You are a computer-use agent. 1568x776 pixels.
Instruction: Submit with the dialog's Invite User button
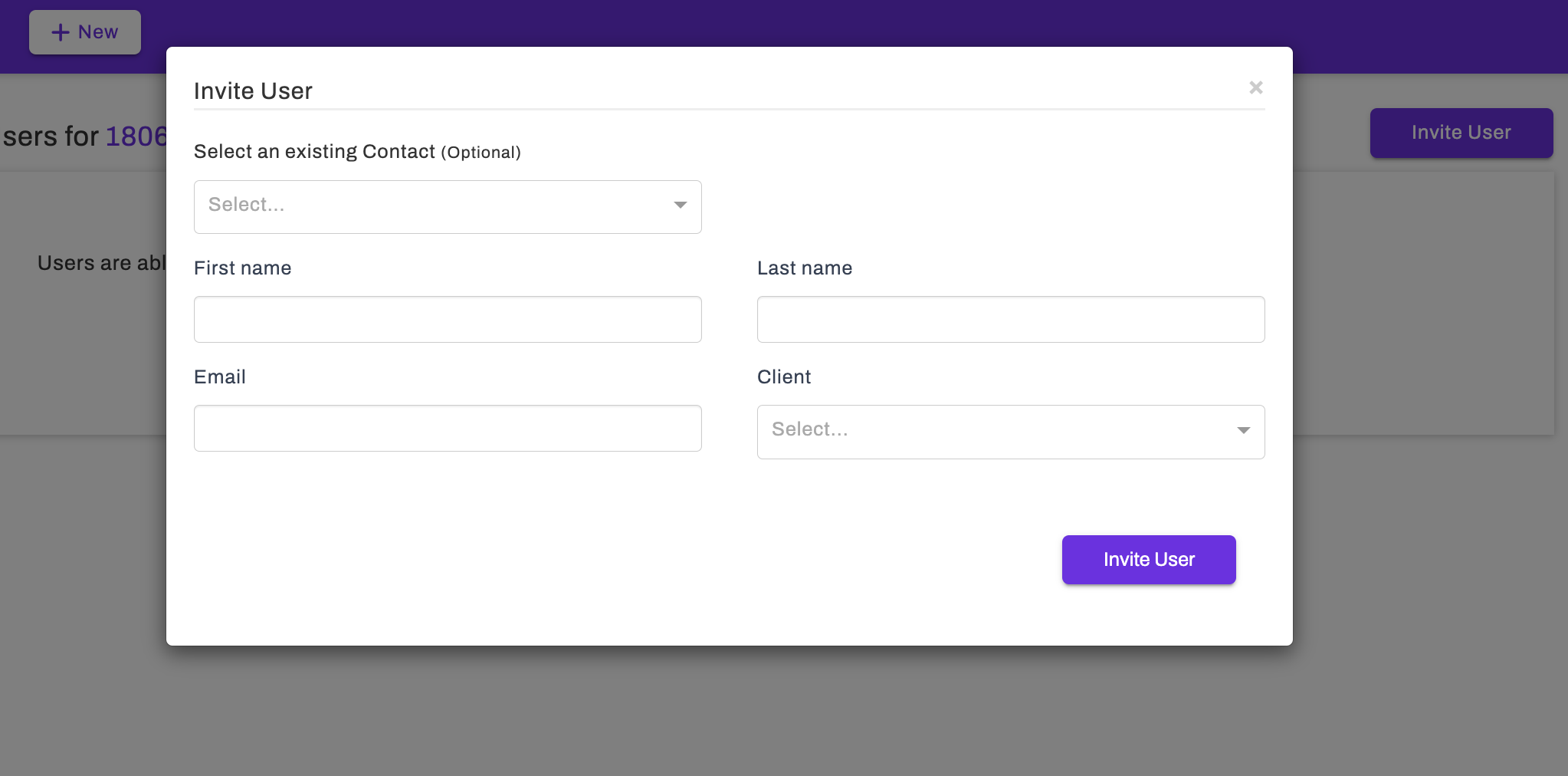(x=1149, y=560)
